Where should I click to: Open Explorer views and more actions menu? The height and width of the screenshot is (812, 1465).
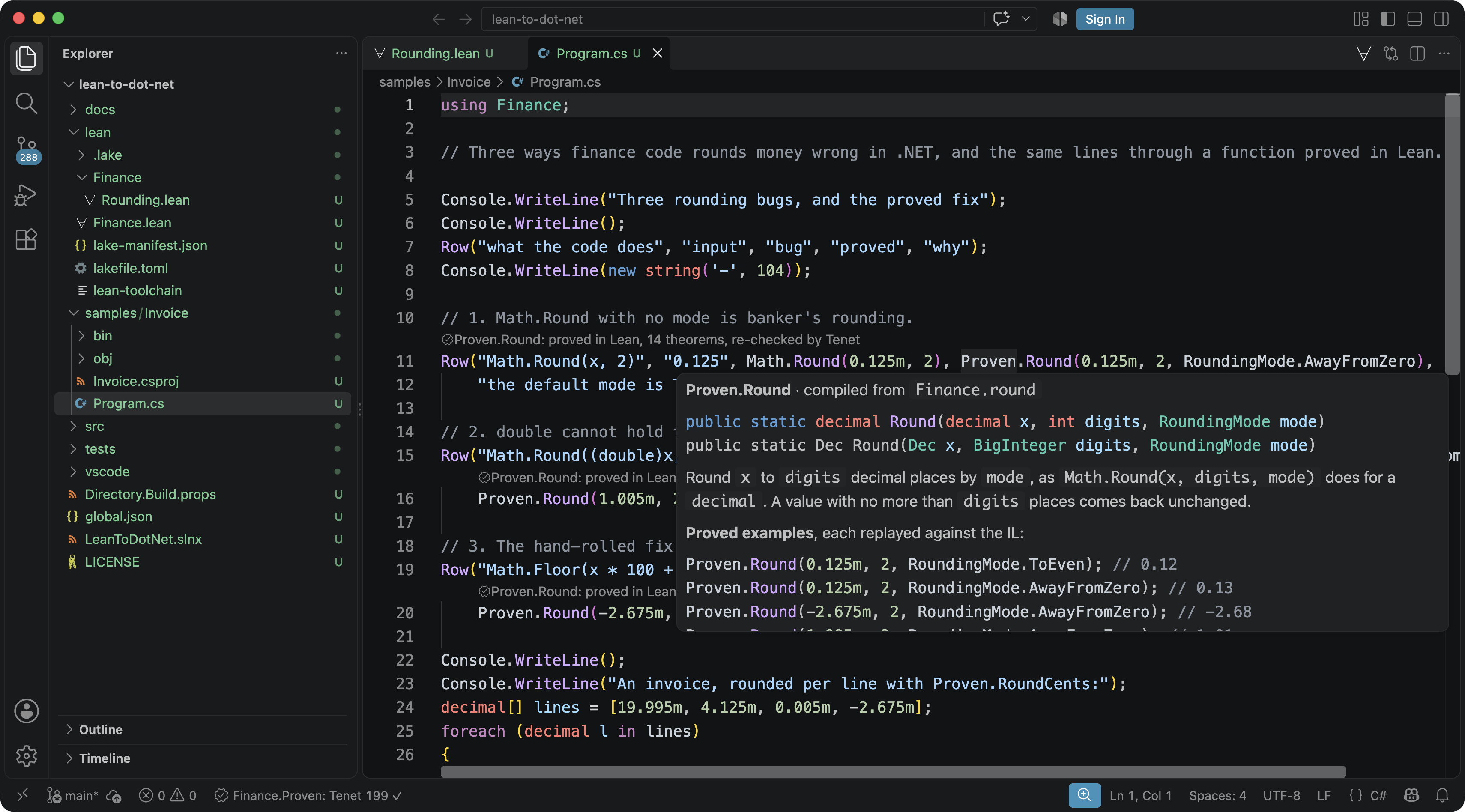tap(341, 54)
